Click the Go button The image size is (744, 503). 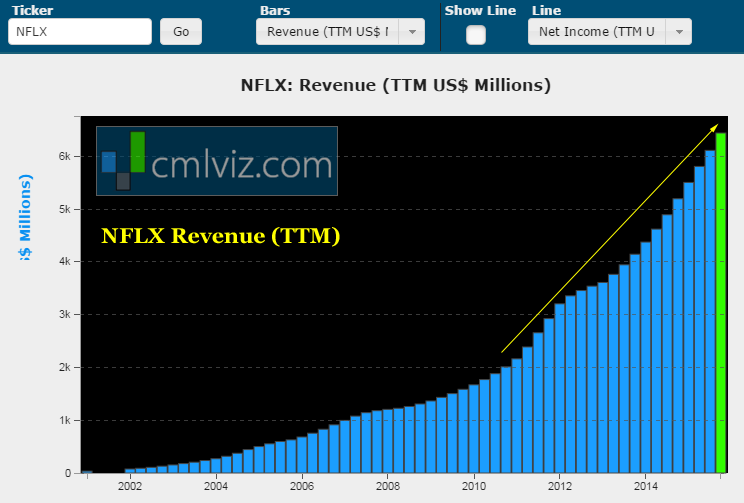(181, 32)
